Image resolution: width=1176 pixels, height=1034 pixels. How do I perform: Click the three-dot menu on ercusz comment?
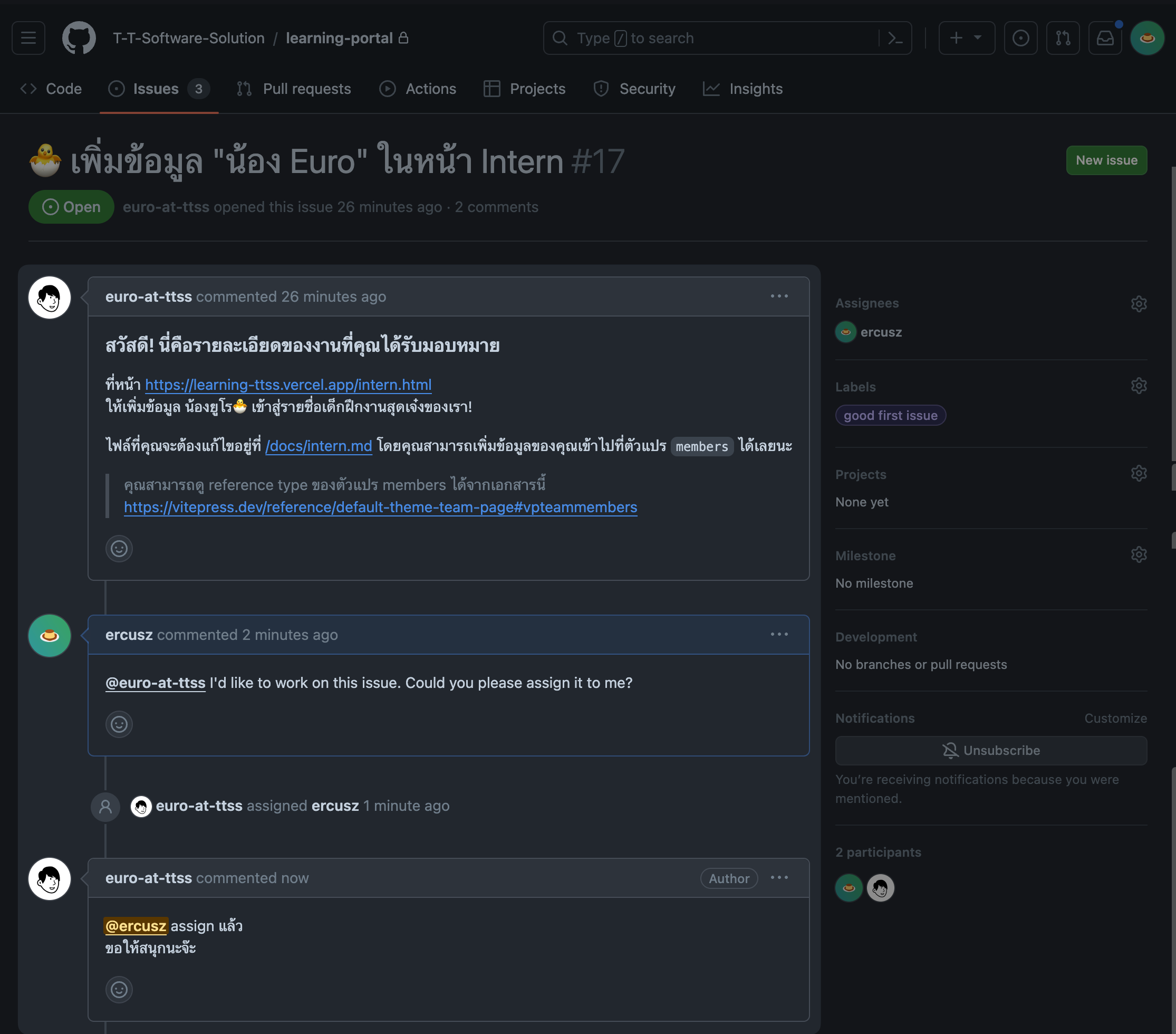click(x=780, y=634)
